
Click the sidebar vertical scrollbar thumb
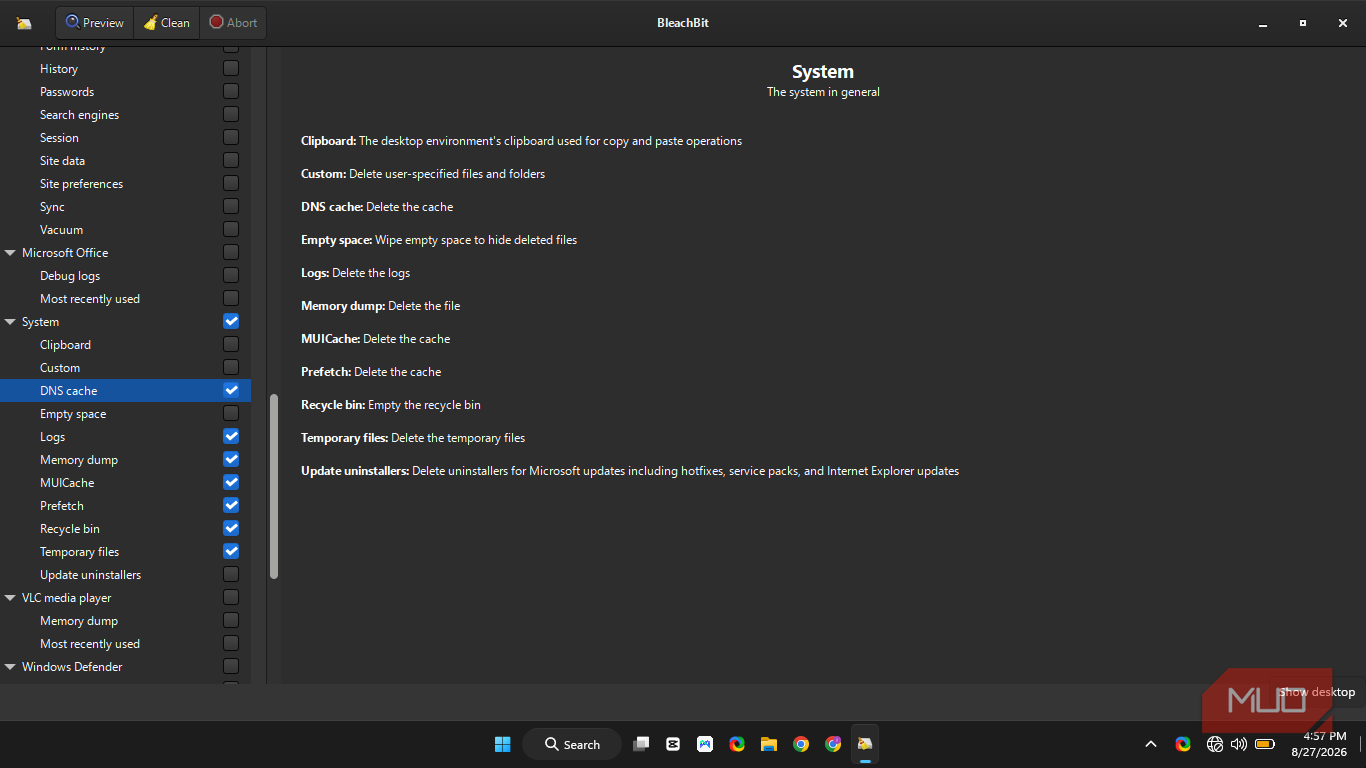pyautogui.click(x=274, y=486)
